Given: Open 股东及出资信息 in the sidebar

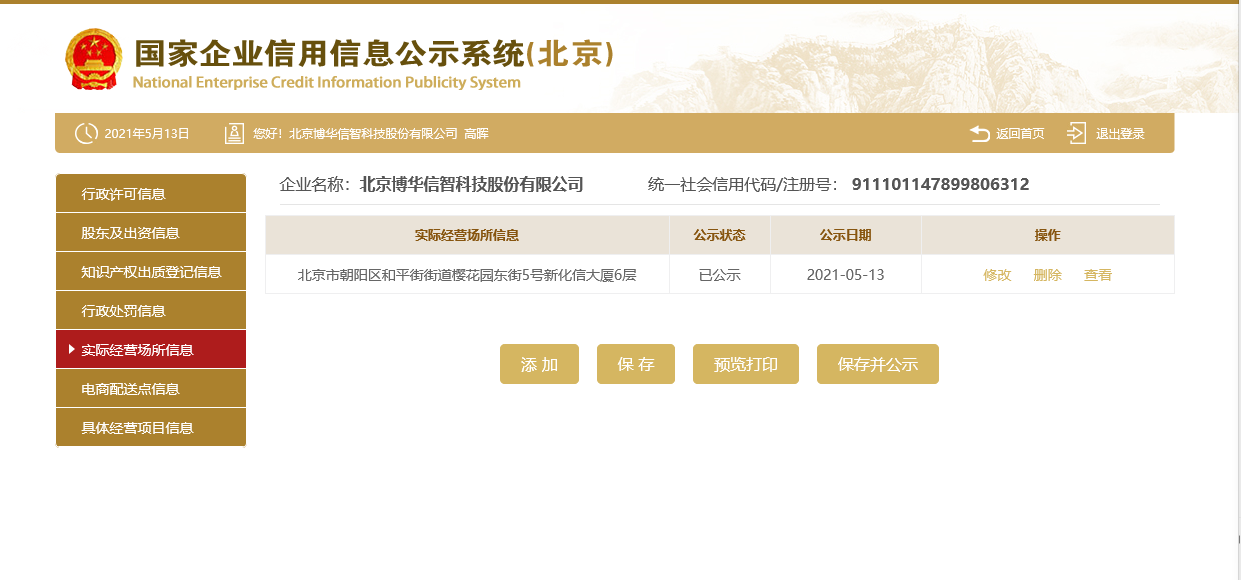Looking at the screenshot, I should tap(150, 233).
